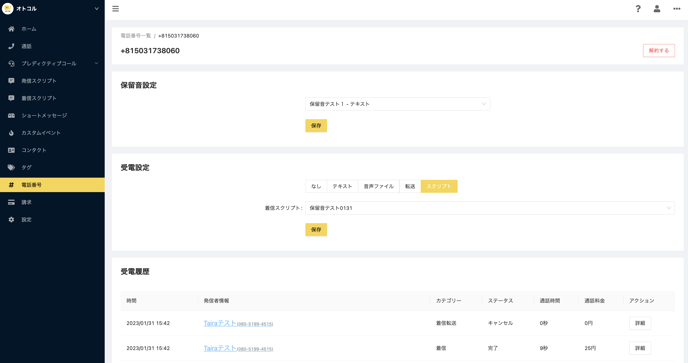Click the 0秒 duration cell
This screenshot has height=363, width=688.
(544, 323)
